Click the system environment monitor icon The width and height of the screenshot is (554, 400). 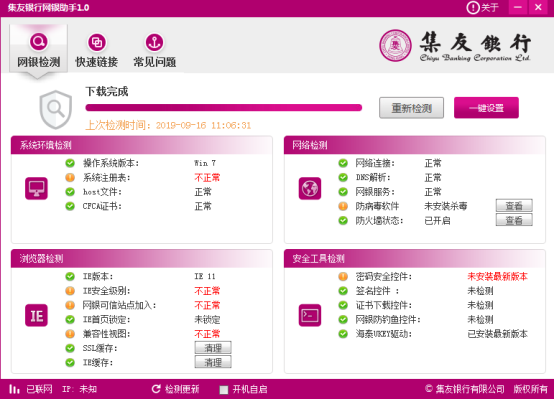point(36,188)
